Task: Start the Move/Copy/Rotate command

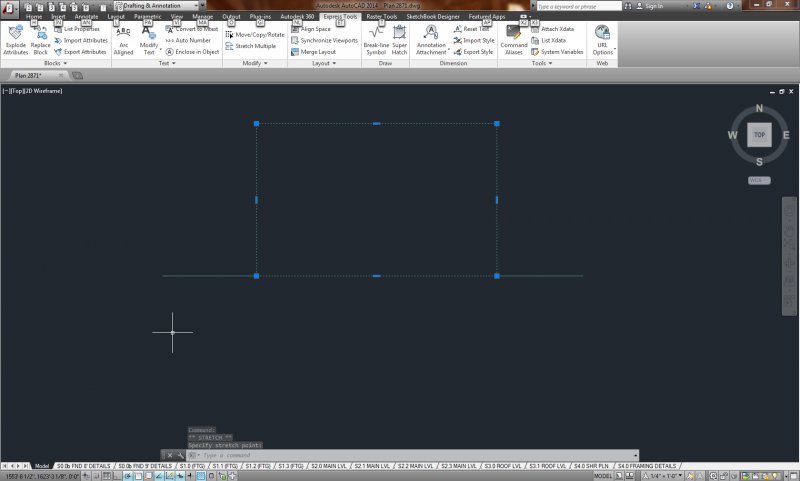Action: point(255,35)
